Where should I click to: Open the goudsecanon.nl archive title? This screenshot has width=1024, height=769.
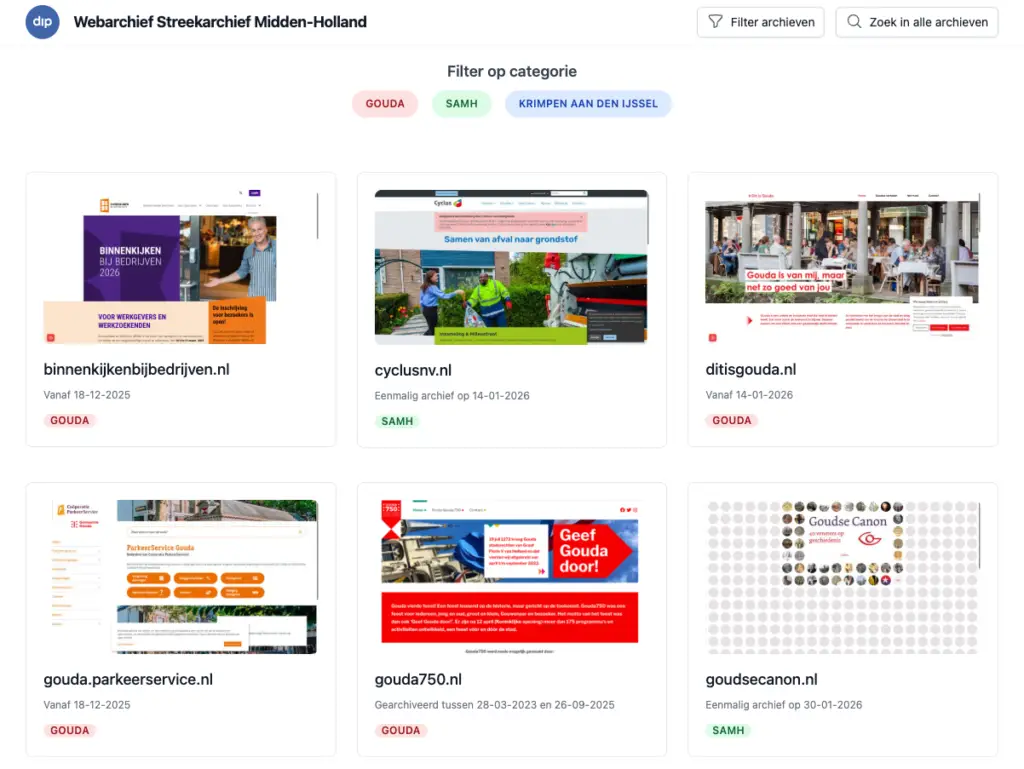(761, 680)
